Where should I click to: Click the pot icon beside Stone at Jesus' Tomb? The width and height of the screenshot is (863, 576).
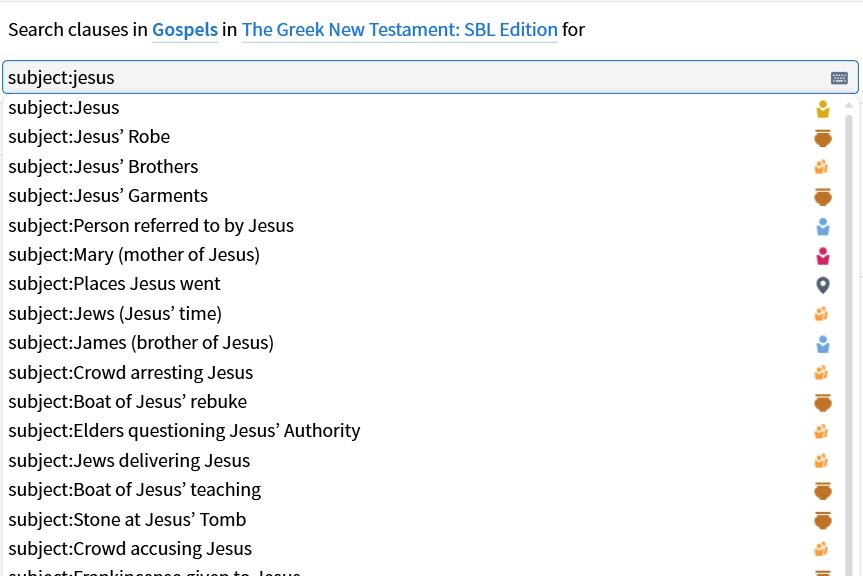click(823, 520)
